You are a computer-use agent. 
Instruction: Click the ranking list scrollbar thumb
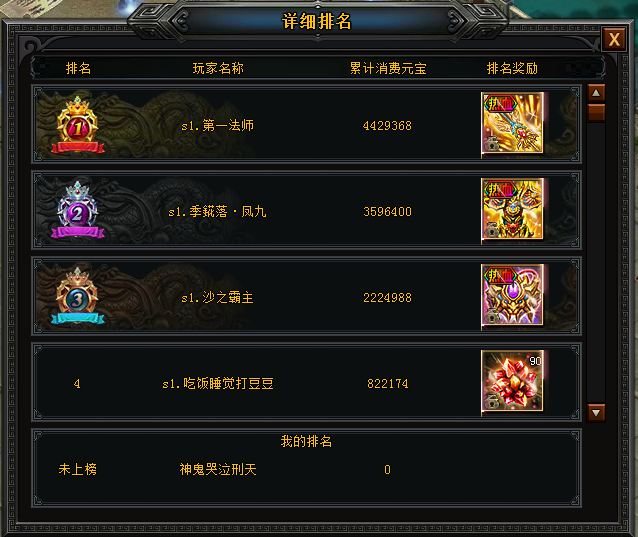coord(596,113)
